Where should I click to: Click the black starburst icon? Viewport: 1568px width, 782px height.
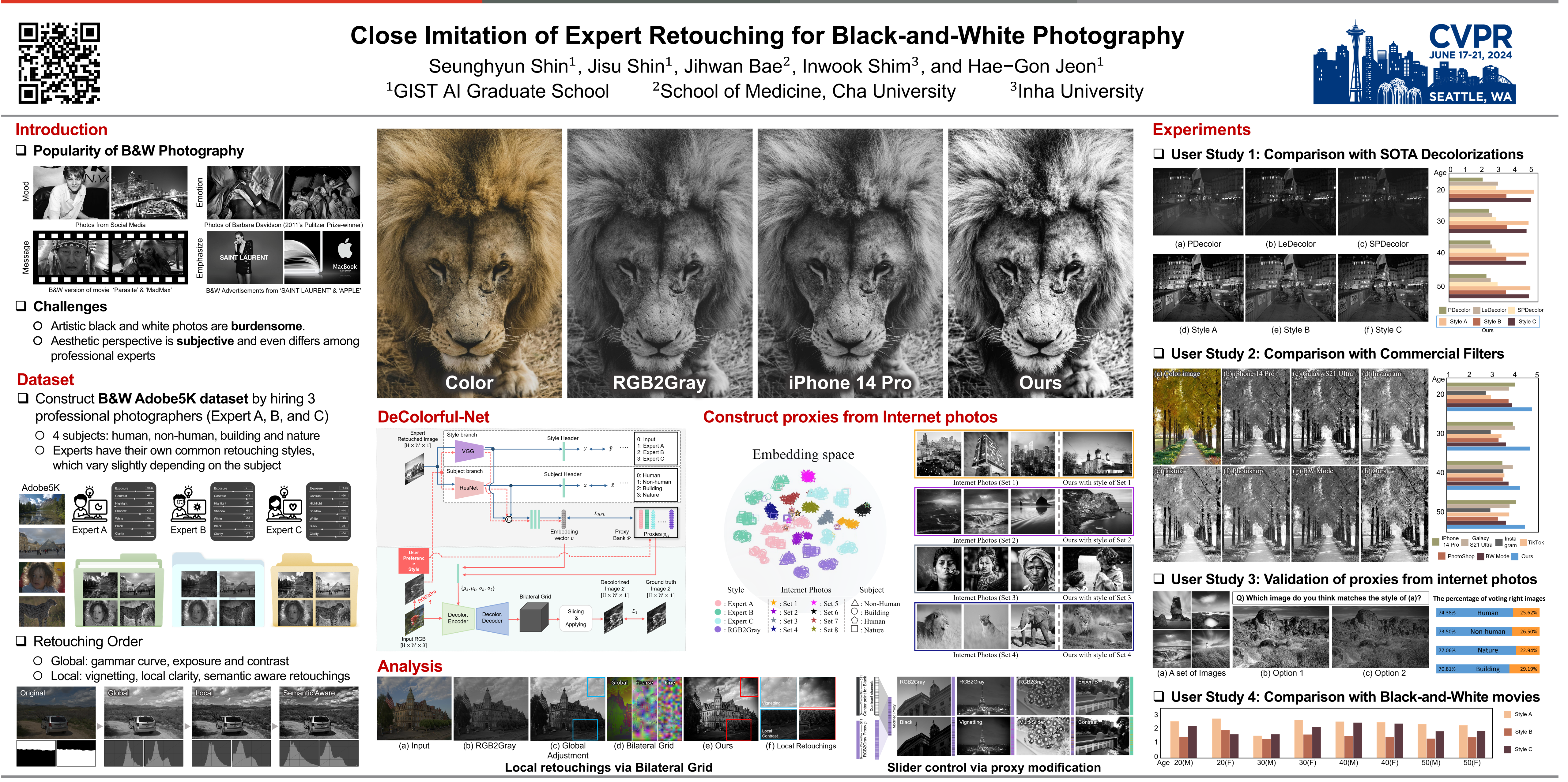198,506
